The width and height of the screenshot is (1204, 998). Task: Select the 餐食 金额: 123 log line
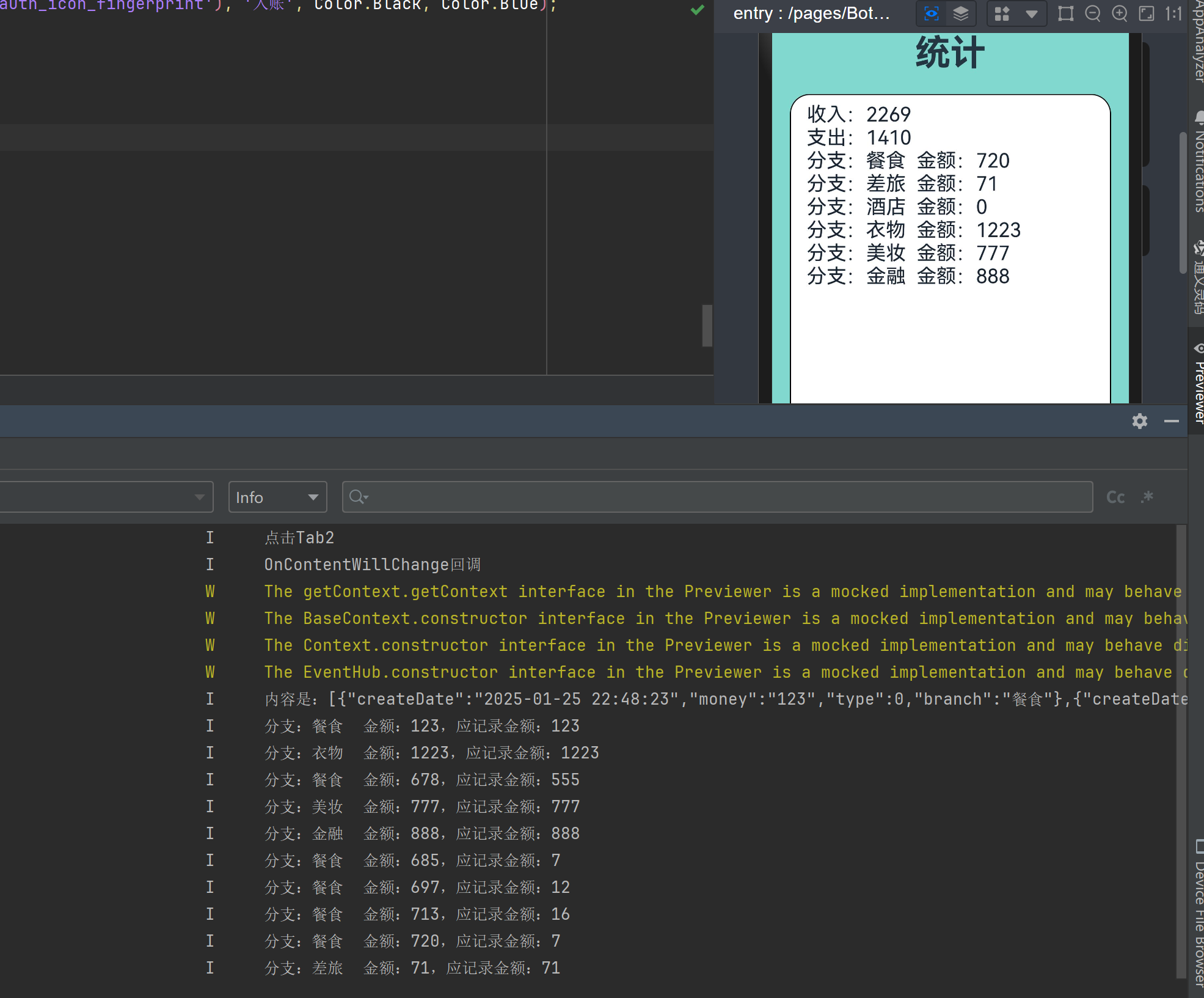coord(422,726)
